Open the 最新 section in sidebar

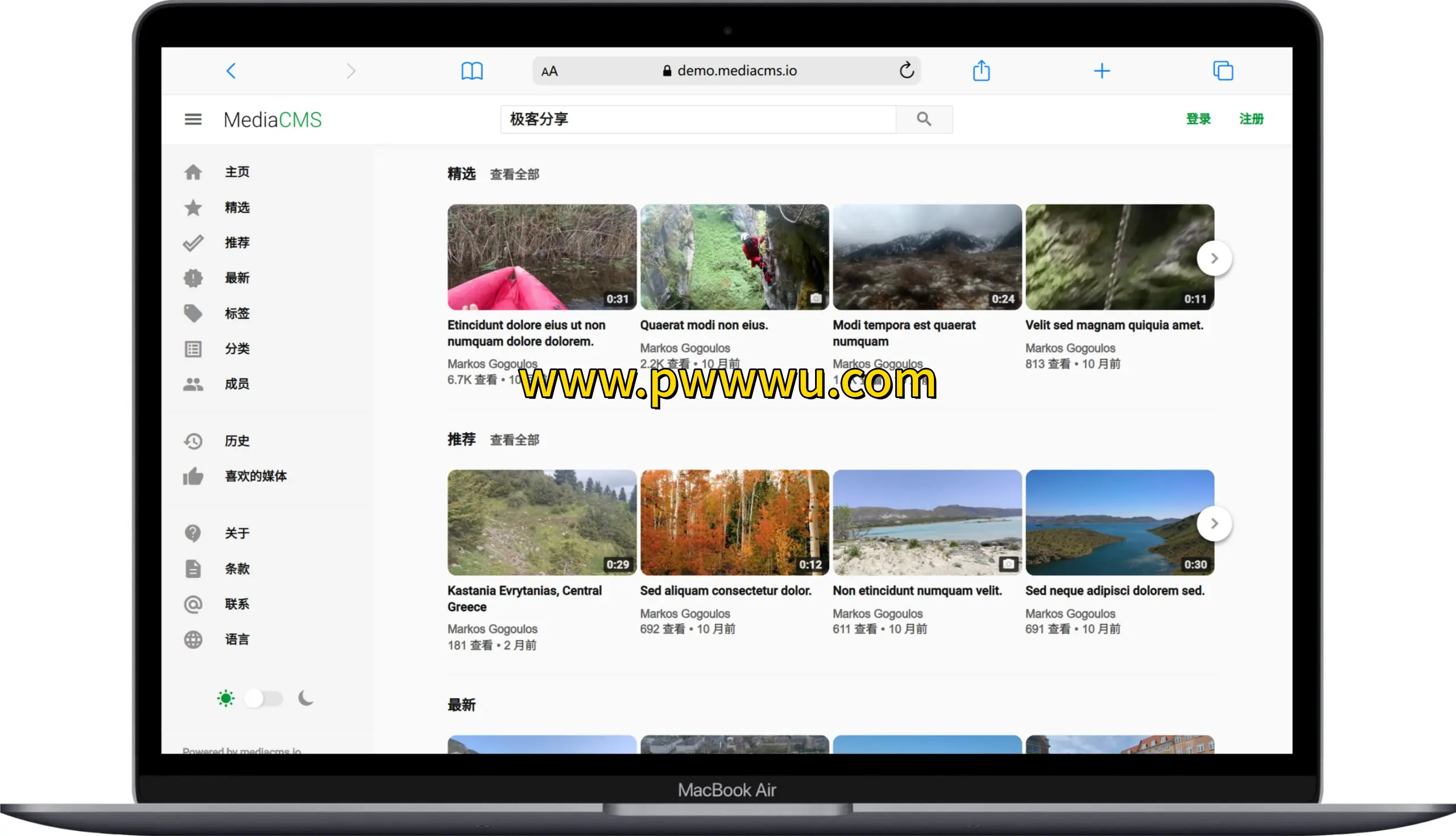coord(237,278)
